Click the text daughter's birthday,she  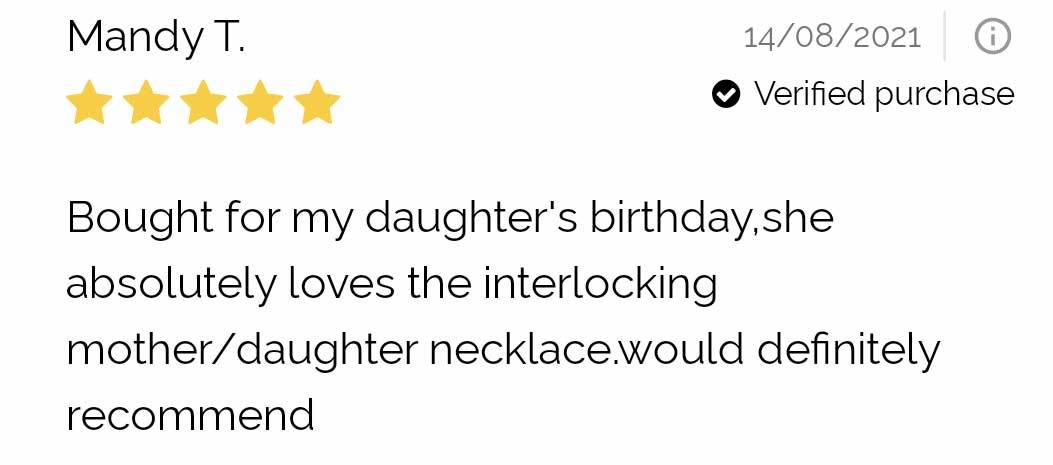pos(599,220)
